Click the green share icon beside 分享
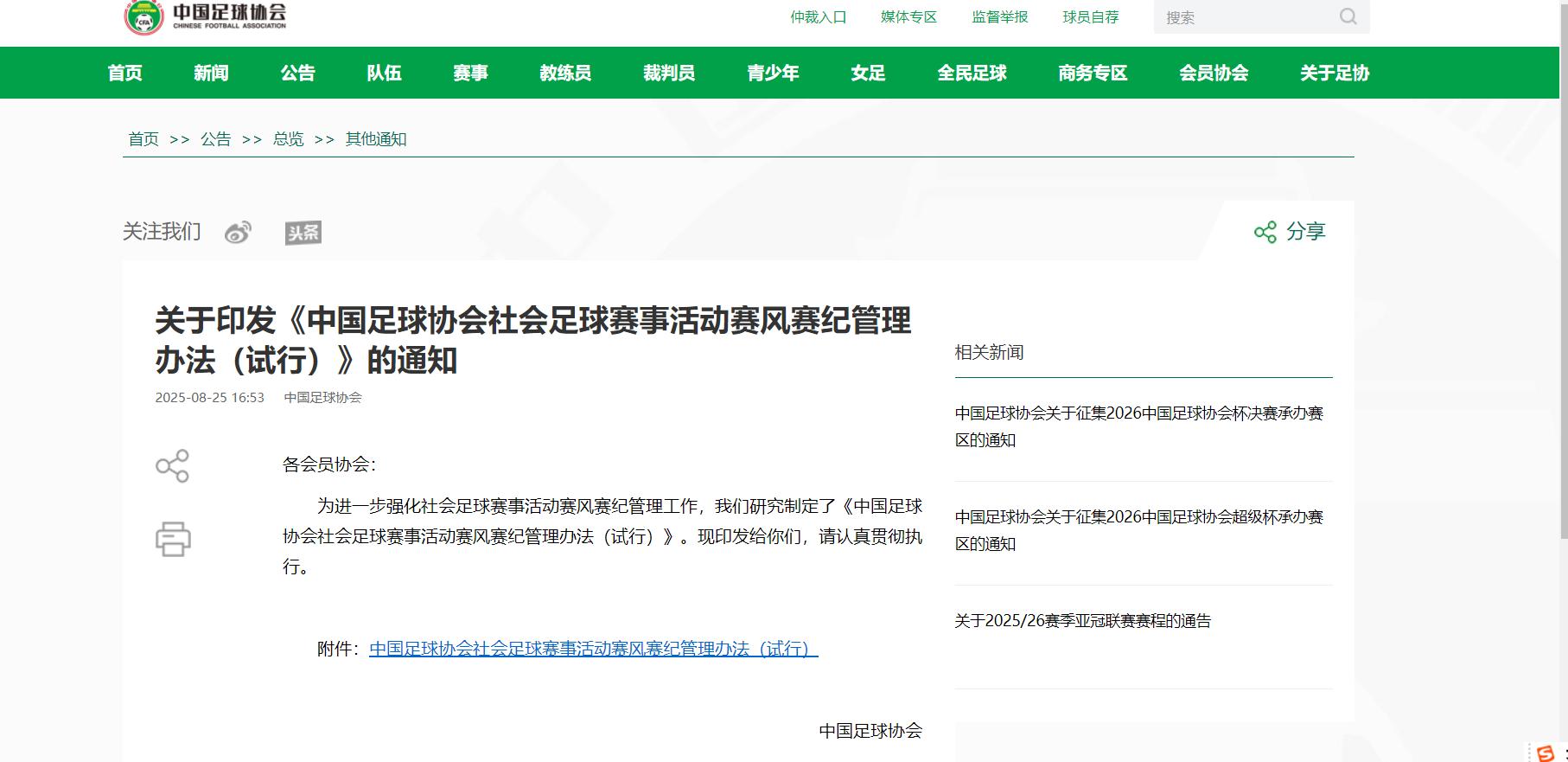 coord(1265,232)
